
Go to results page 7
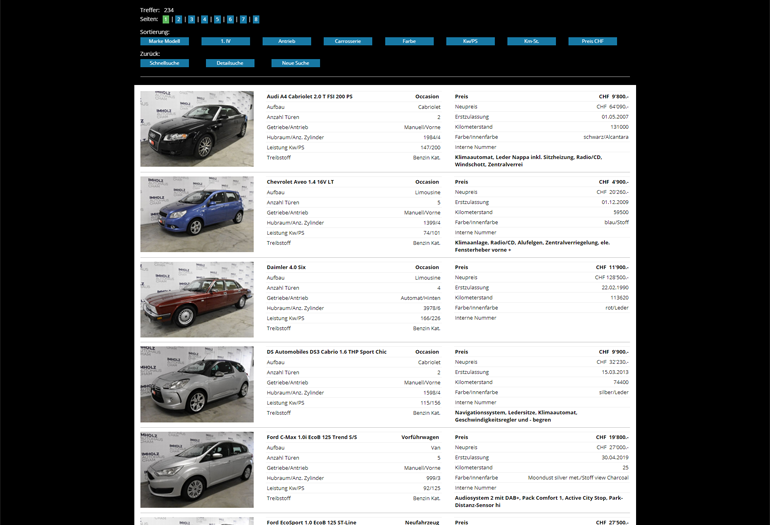point(243,19)
